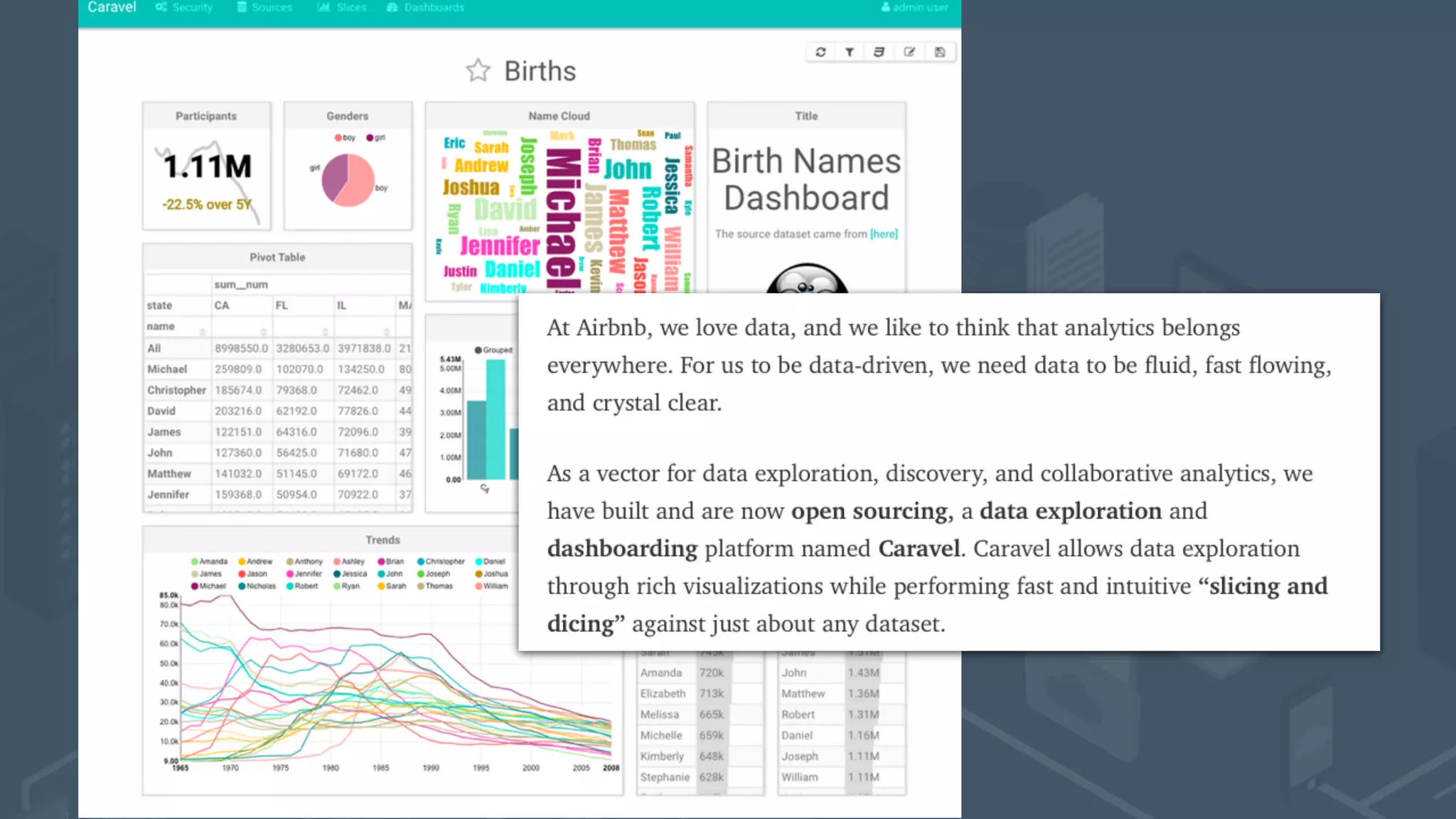This screenshot has height=819, width=1456.
Task: Select the Grouped bar chart option
Action: tap(493, 350)
